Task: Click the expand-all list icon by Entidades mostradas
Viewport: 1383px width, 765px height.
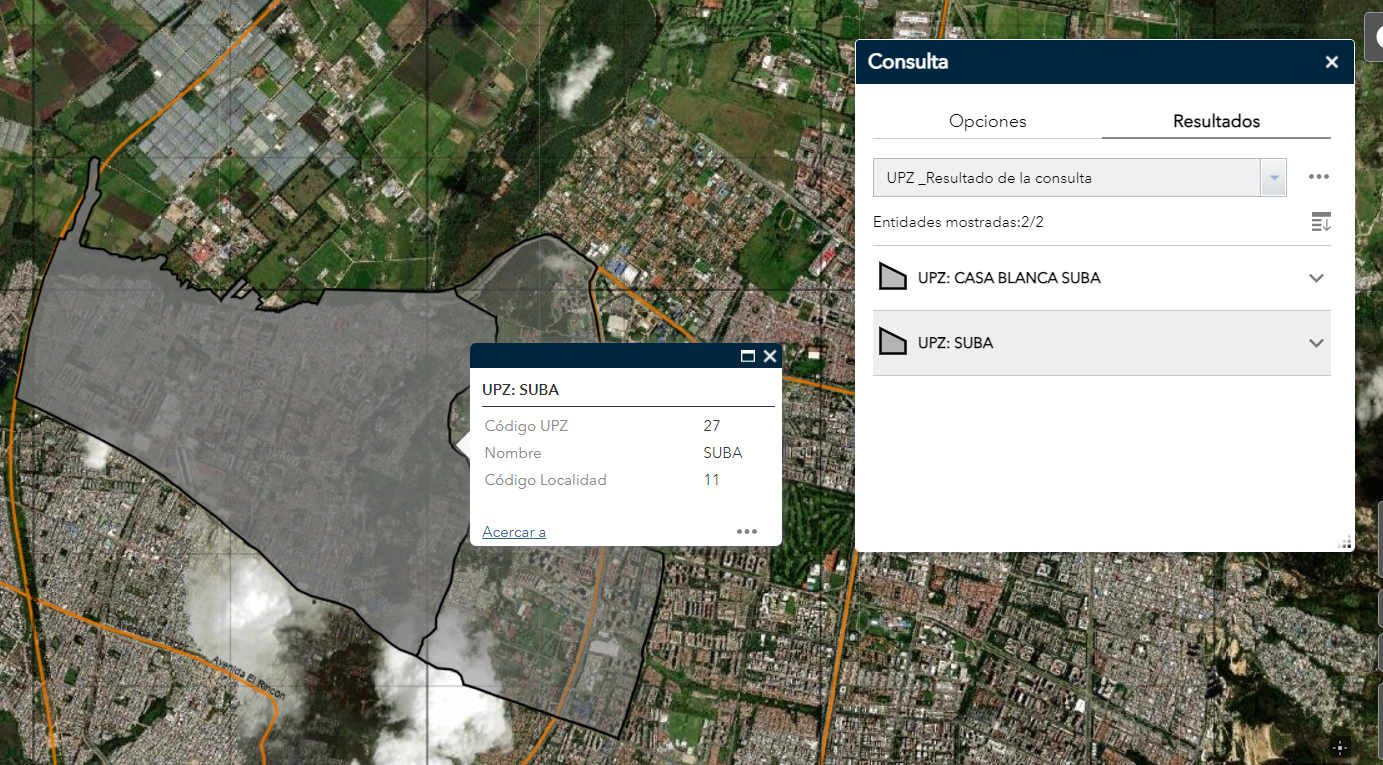Action: coord(1321,222)
